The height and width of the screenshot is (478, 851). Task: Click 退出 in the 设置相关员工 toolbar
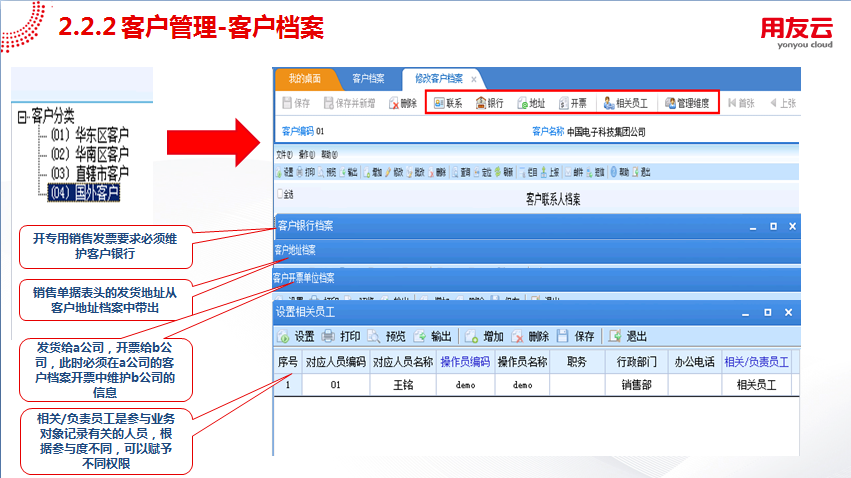coord(628,336)
